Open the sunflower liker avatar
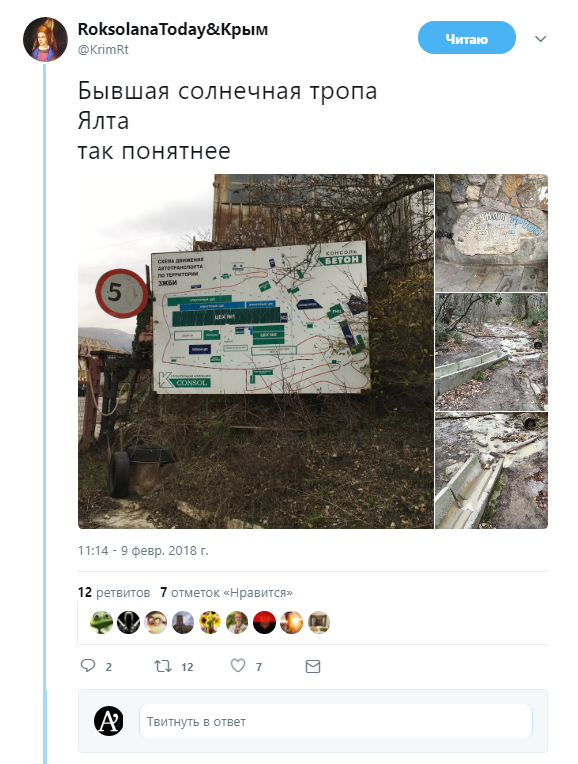Viewport: 578px width, 764px height. [x=210, y=622]
